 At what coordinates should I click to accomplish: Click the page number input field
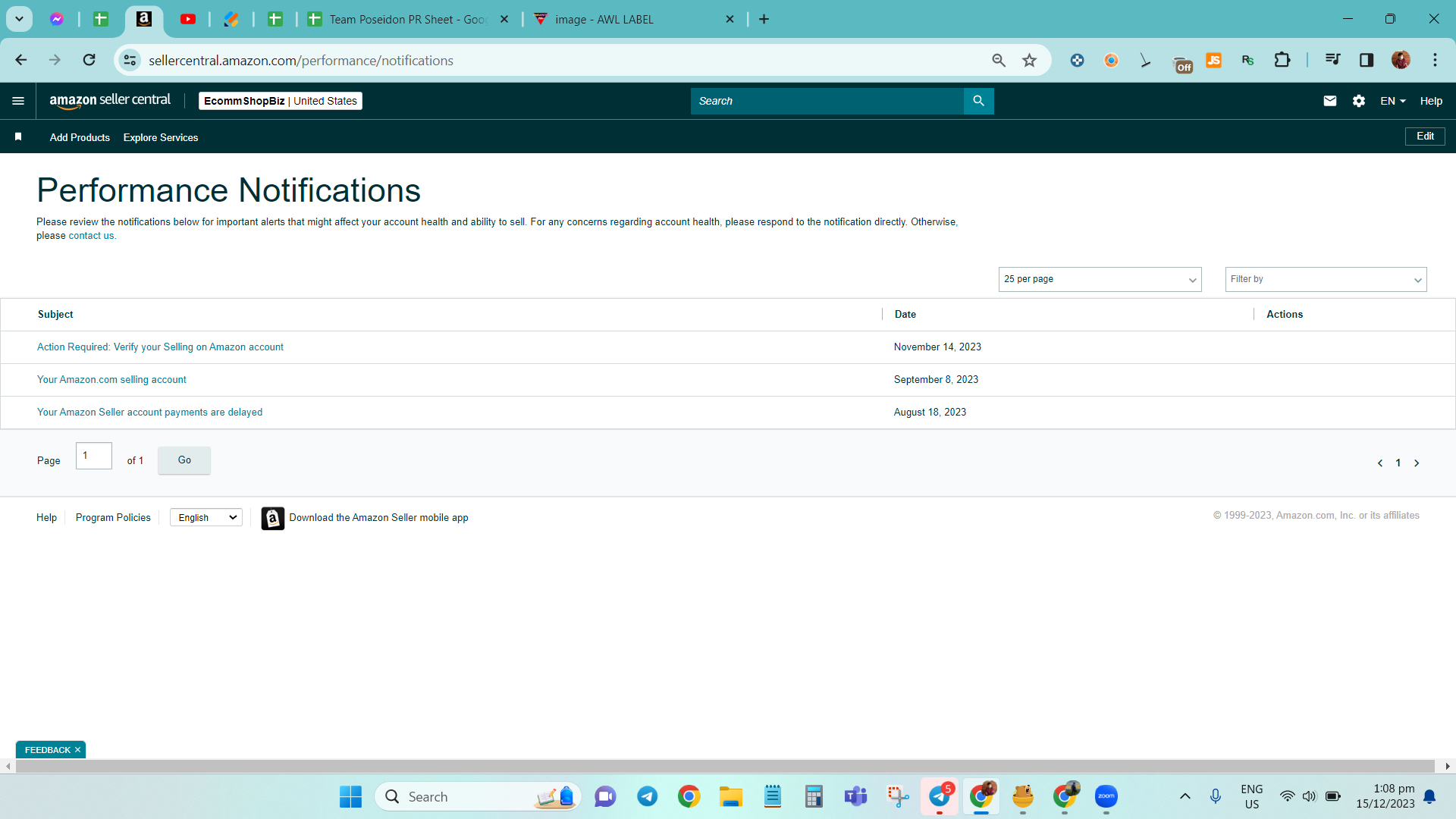point(94,456)
